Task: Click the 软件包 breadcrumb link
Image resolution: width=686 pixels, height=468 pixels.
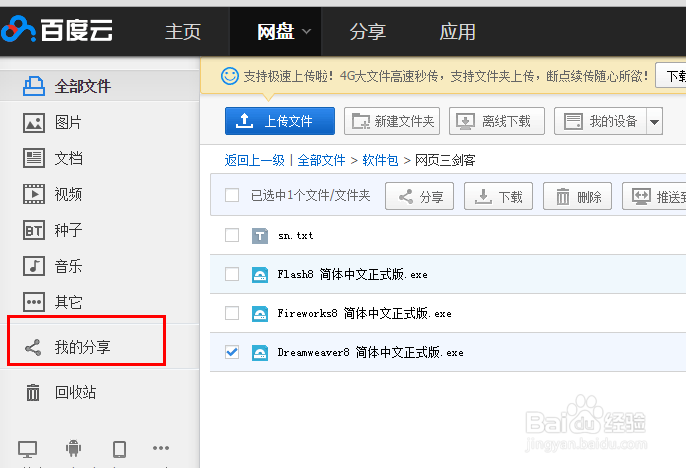Action: pos(380,161)
